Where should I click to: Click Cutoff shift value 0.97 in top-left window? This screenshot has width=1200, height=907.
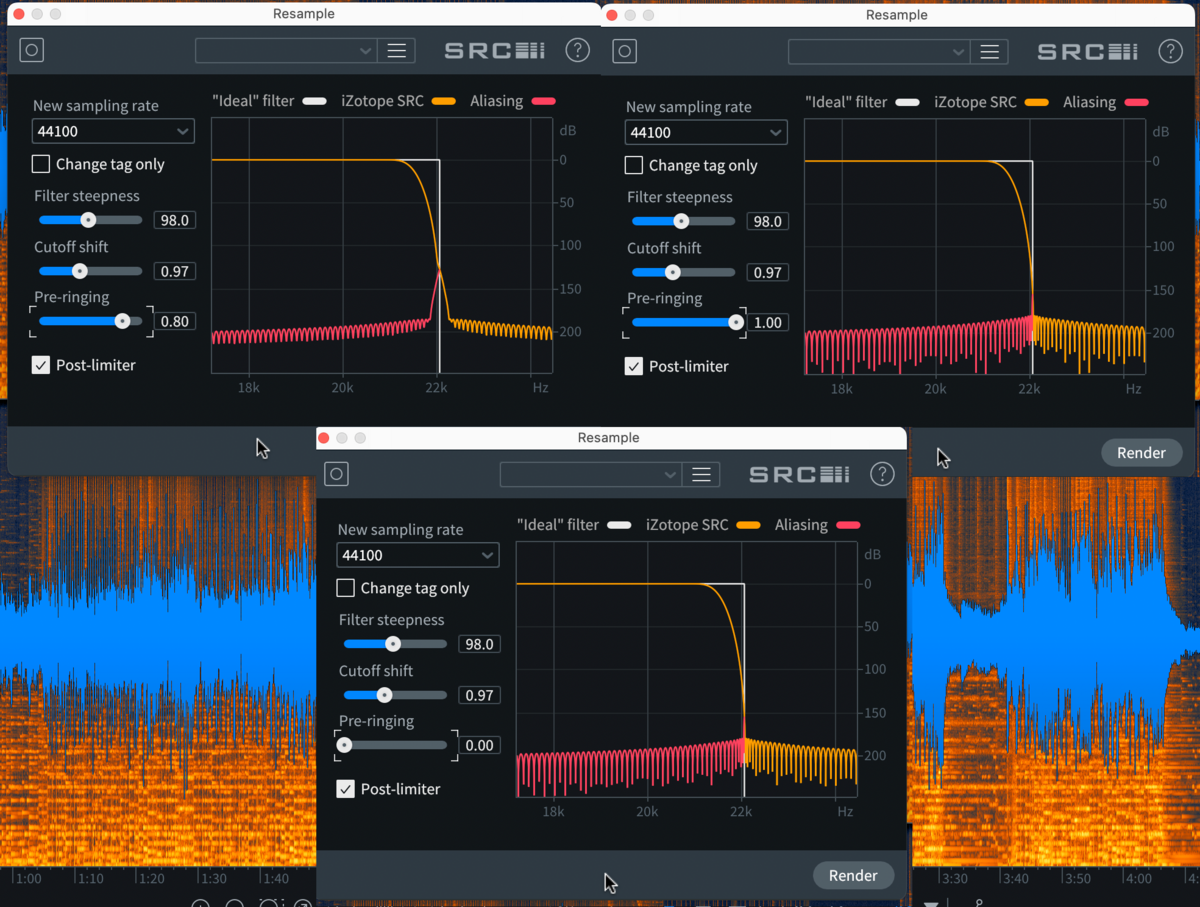tap(174, 271)
